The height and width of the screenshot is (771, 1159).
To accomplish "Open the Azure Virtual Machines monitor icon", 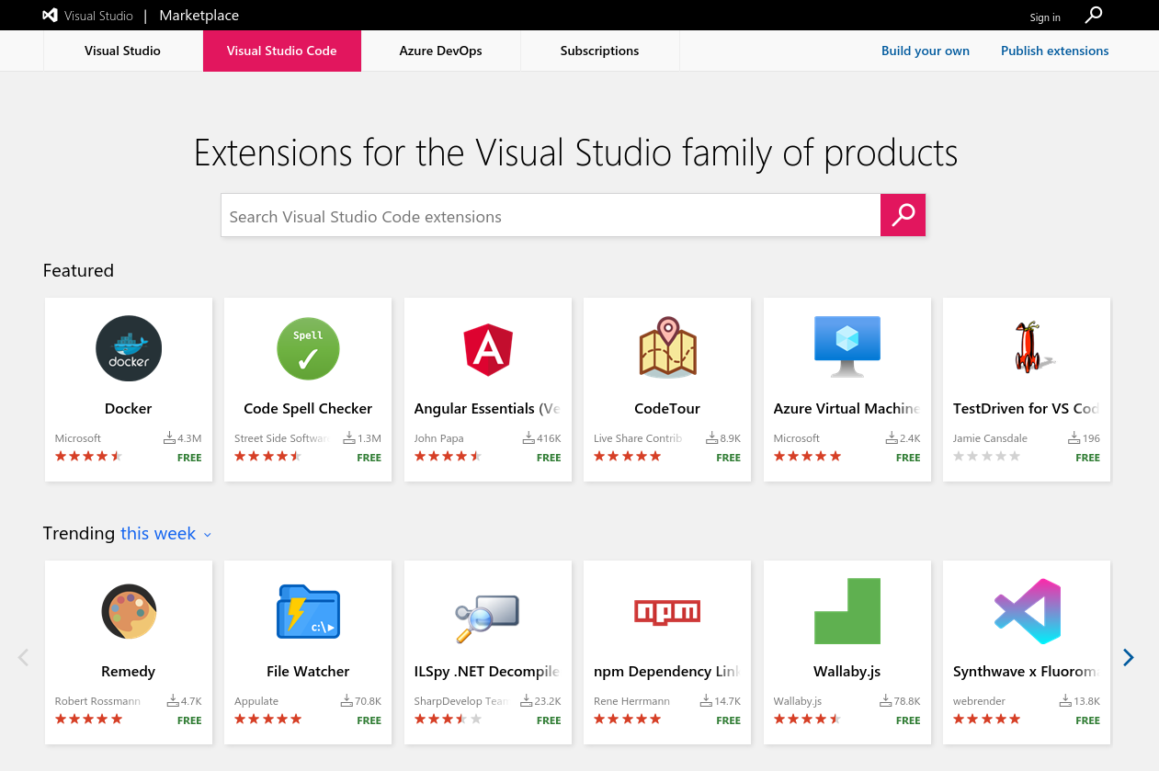I will (x=847, y=347).
